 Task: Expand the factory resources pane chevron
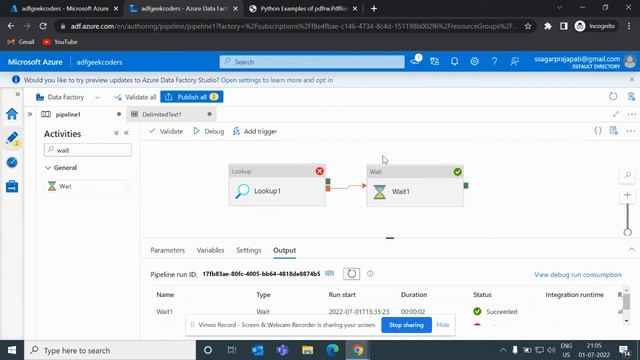(30, 114)
